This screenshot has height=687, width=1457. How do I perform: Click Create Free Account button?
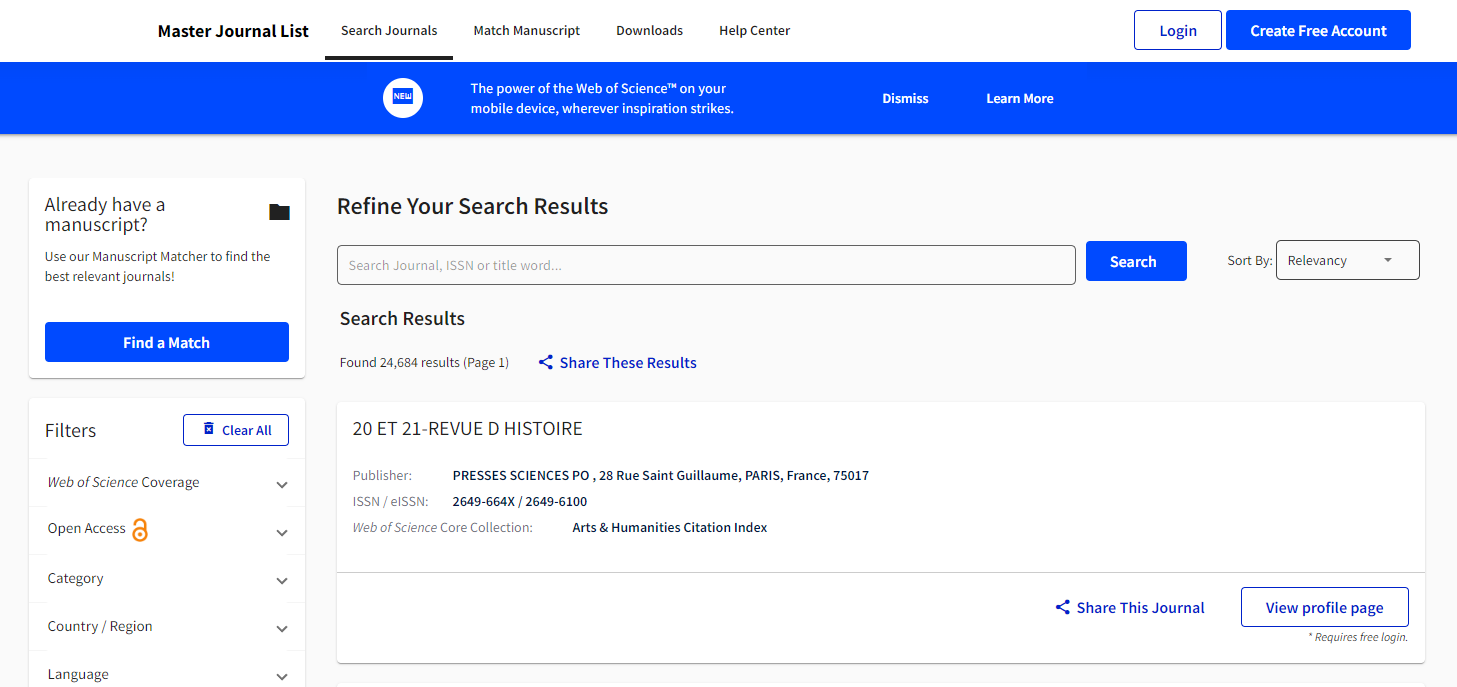click(1318, 30)
